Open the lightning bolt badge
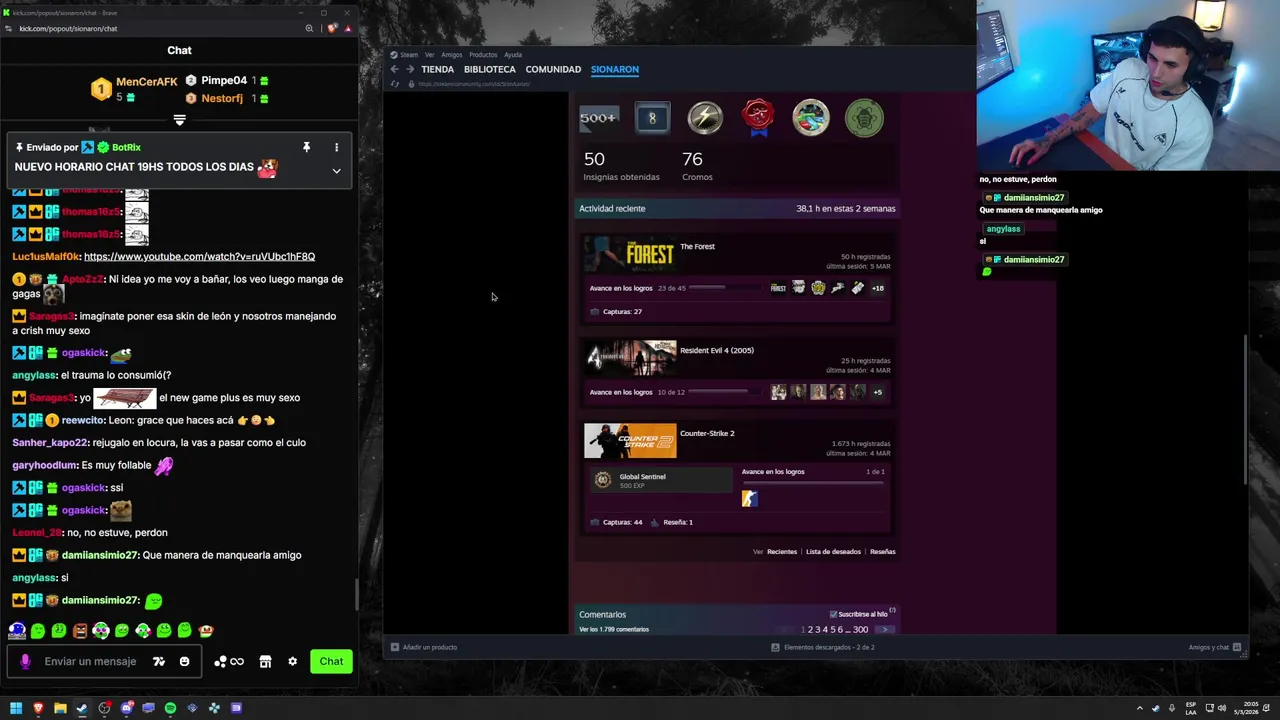This screenshot has width=1280, height=720. point(705,118)
